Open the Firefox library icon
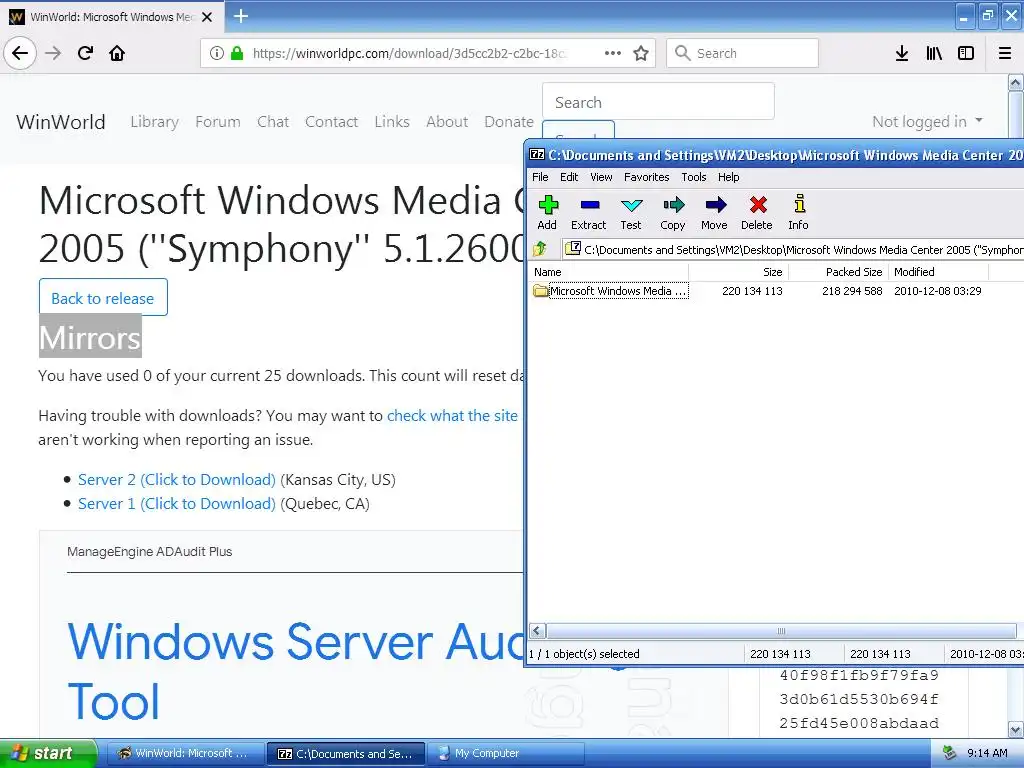 point(934,53)
